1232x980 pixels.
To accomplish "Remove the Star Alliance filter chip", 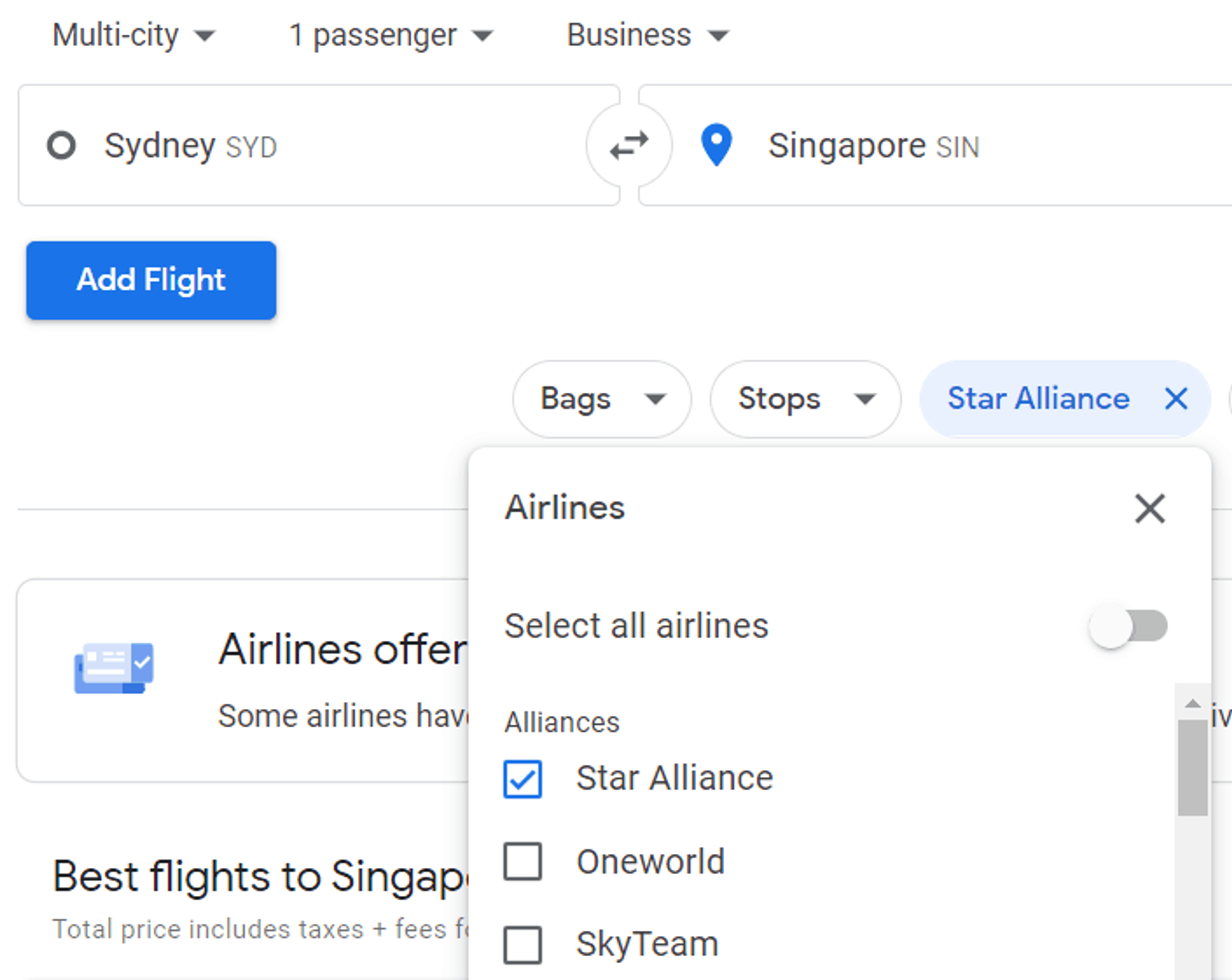I will pyautogui.click(x=1176, y=399).
